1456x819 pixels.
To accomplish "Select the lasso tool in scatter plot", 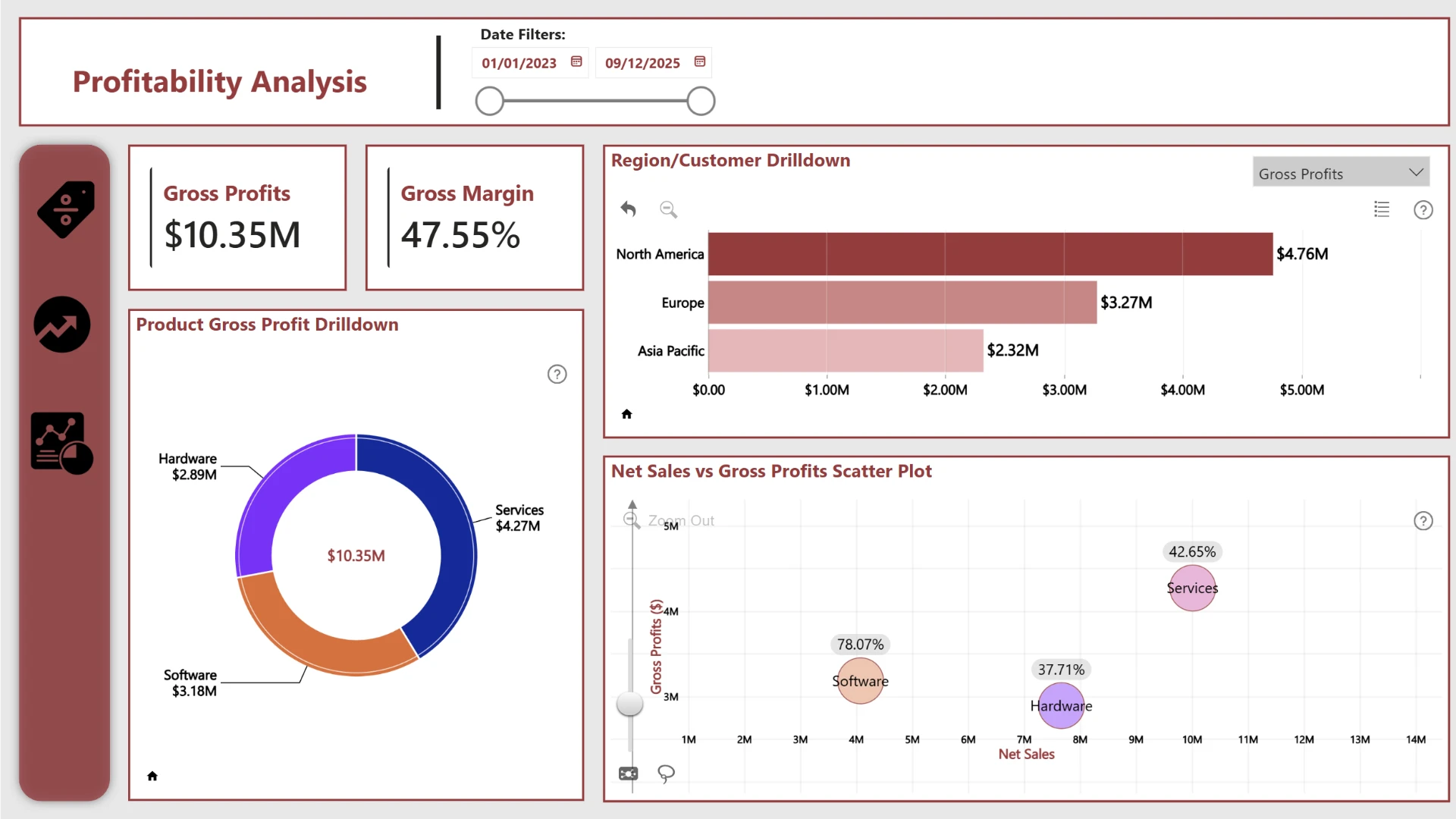I will (x=666, y=773).
